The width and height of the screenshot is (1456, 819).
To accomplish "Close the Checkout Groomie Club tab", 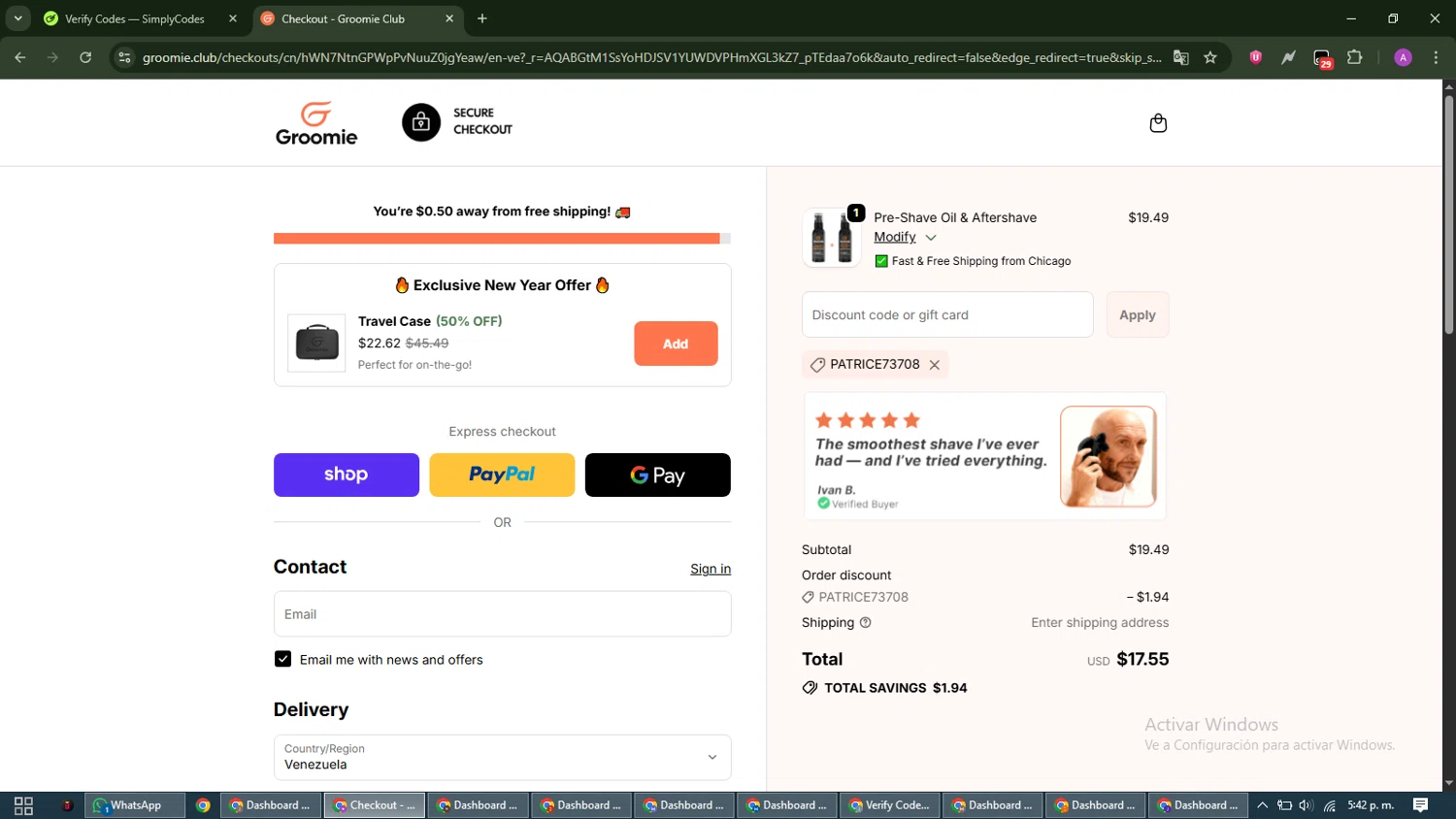I will 449,18.
